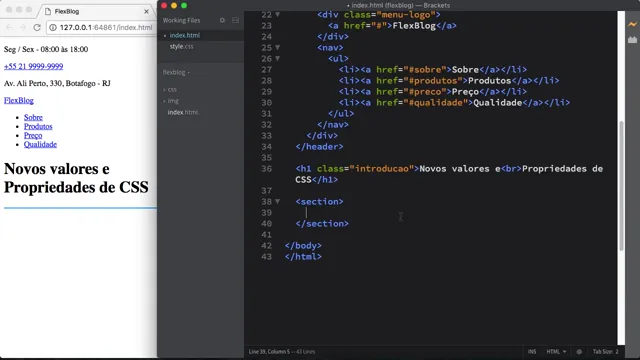The height and width of the screenshot is (360, 640).
Task: Zoom Brackets with green window button
Action: tap(184, 5)
